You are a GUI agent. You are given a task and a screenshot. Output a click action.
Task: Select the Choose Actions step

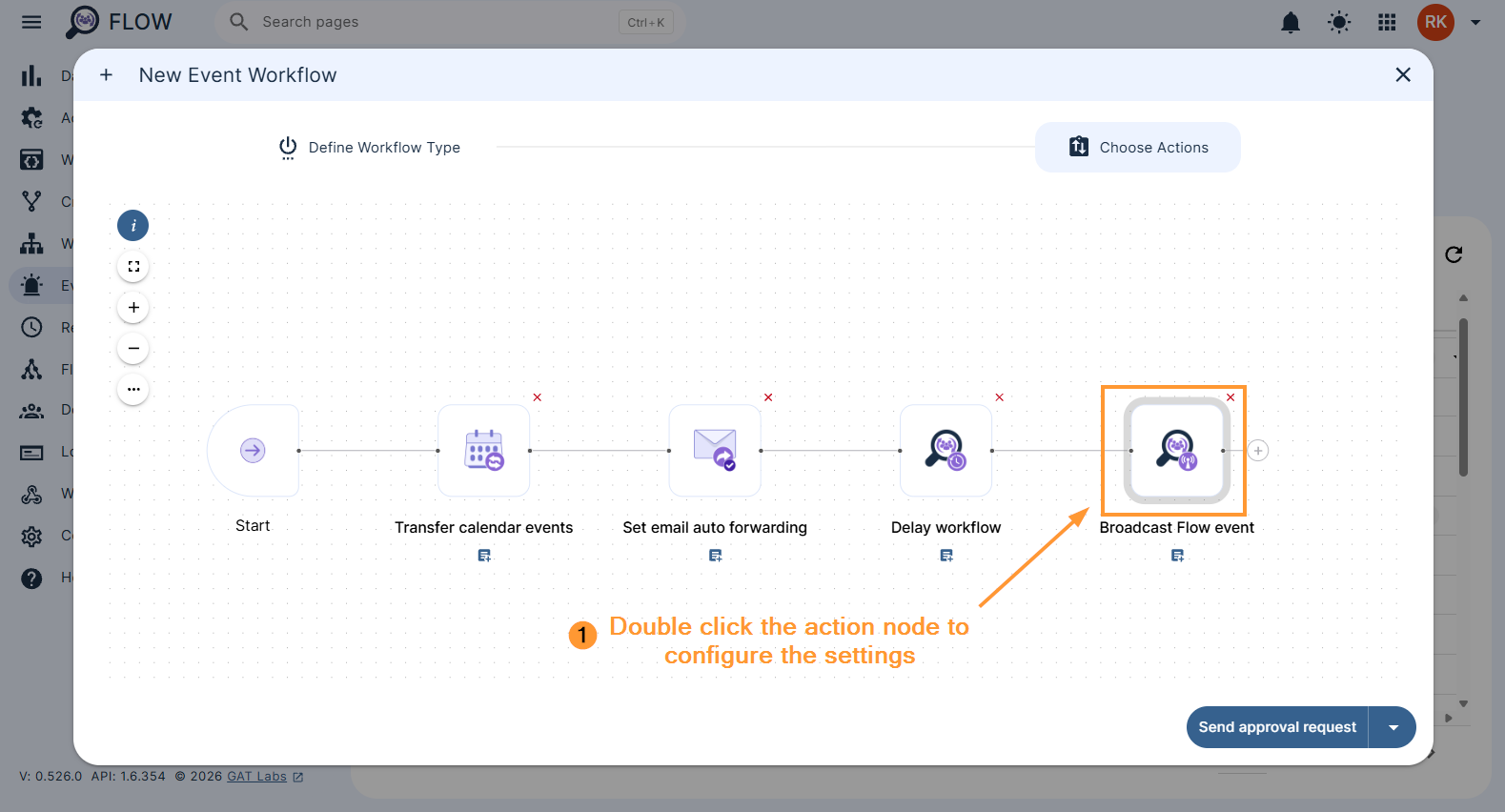pos(1138,147)
